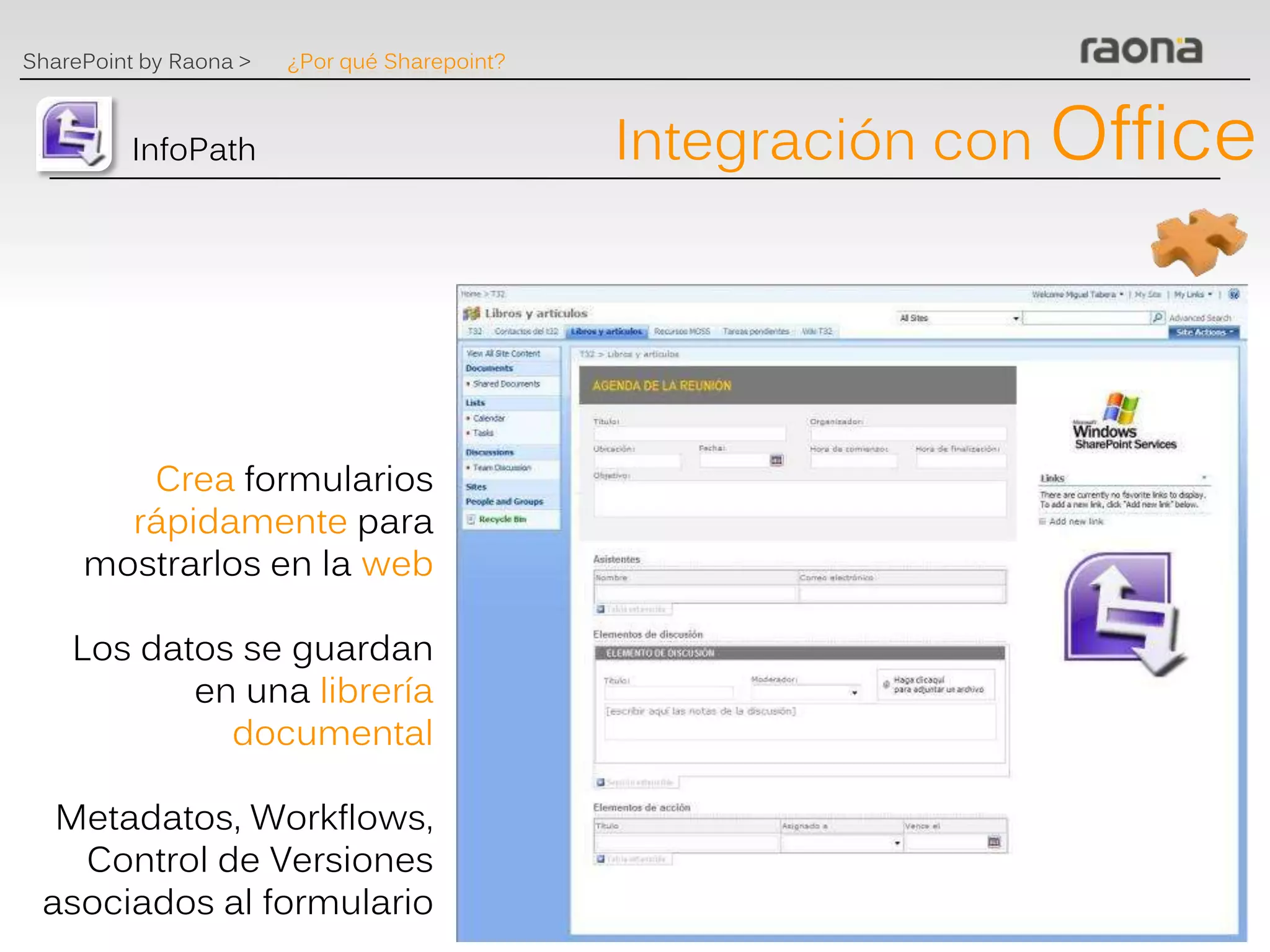This screenshot has width=1270, height=952.
Task: Select the Contactos del t32 tab
Action: tap(526, 332)
